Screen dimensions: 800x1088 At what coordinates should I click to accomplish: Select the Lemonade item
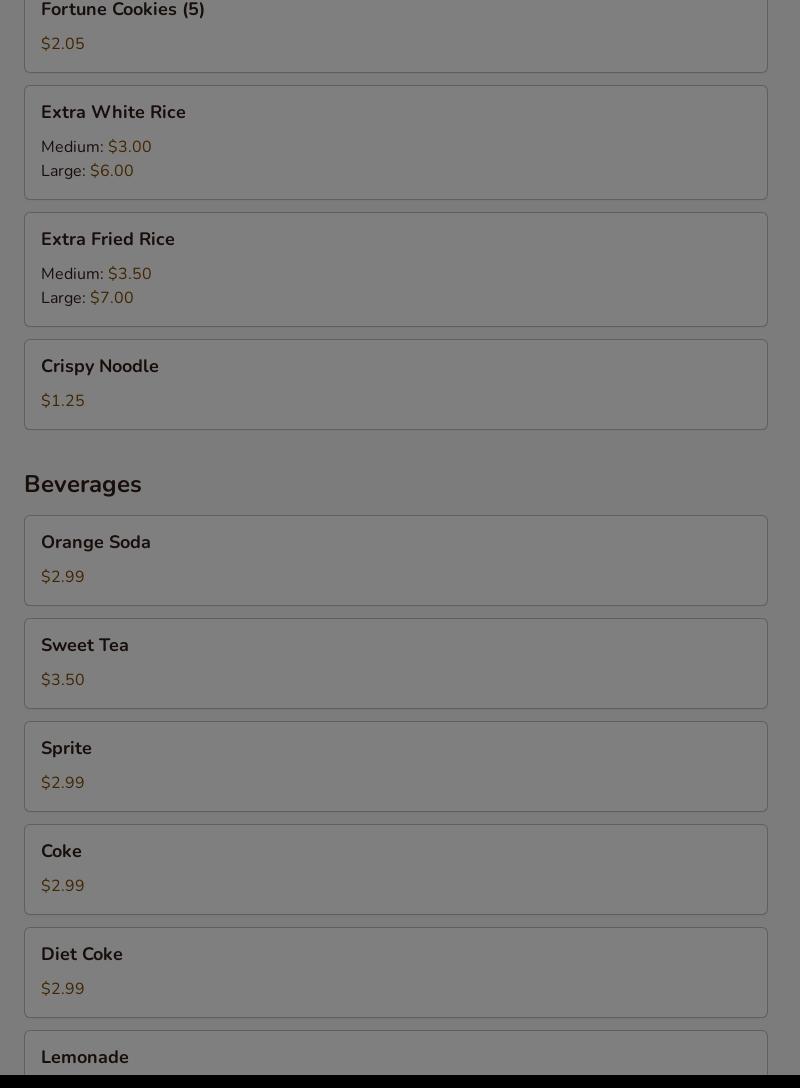point(395,1053)
